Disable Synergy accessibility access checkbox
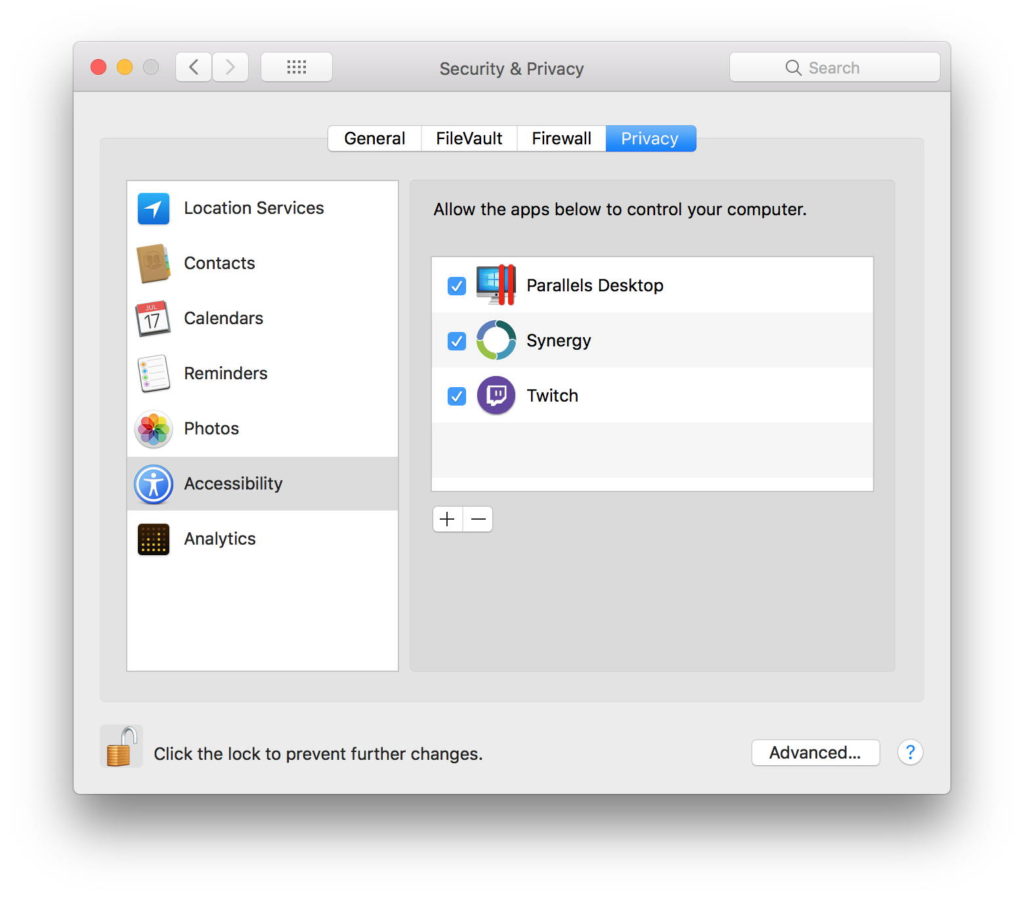 coord(457,341)
